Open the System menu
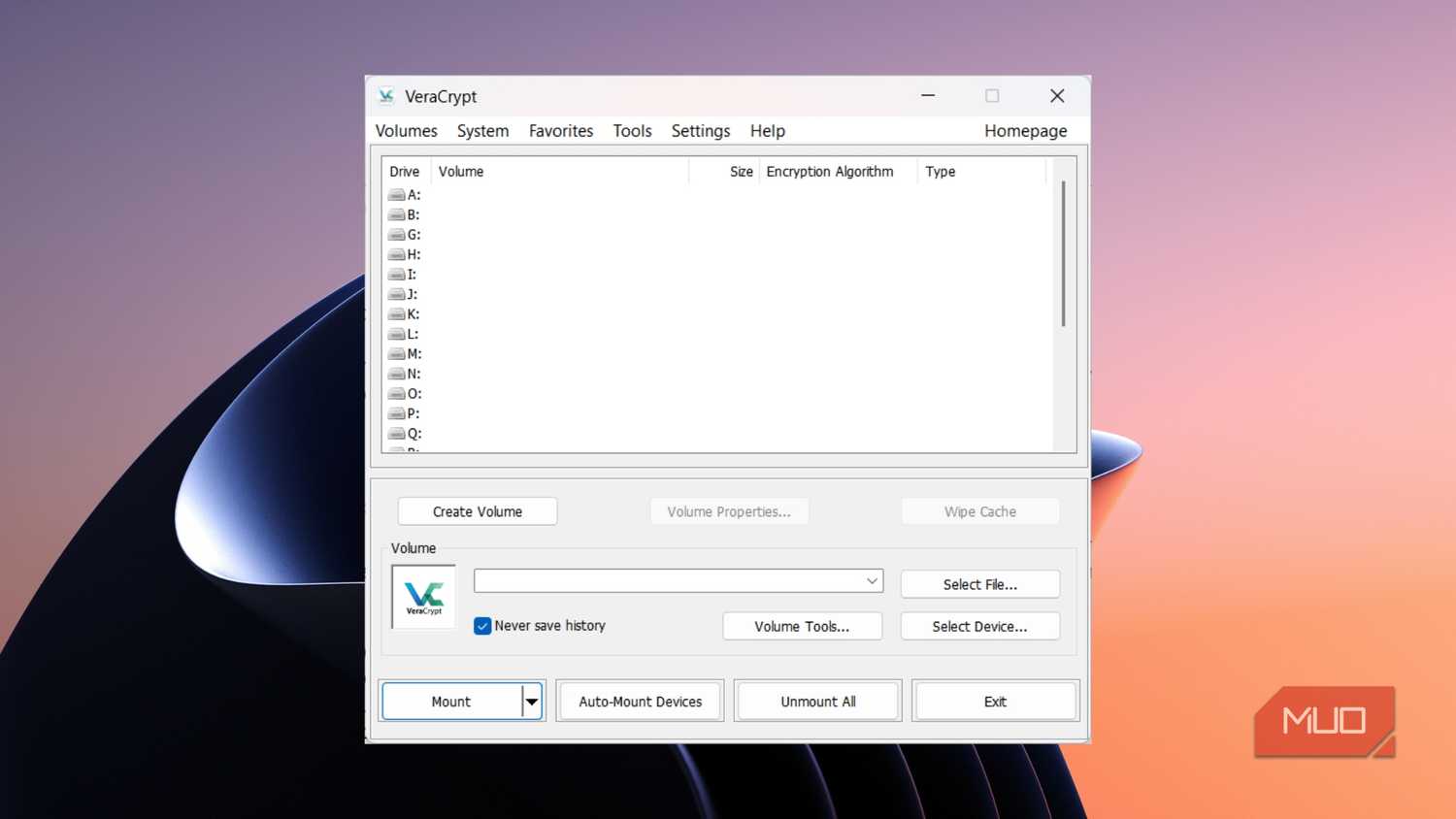This screenshot has height=819, width=1456. 482,131
